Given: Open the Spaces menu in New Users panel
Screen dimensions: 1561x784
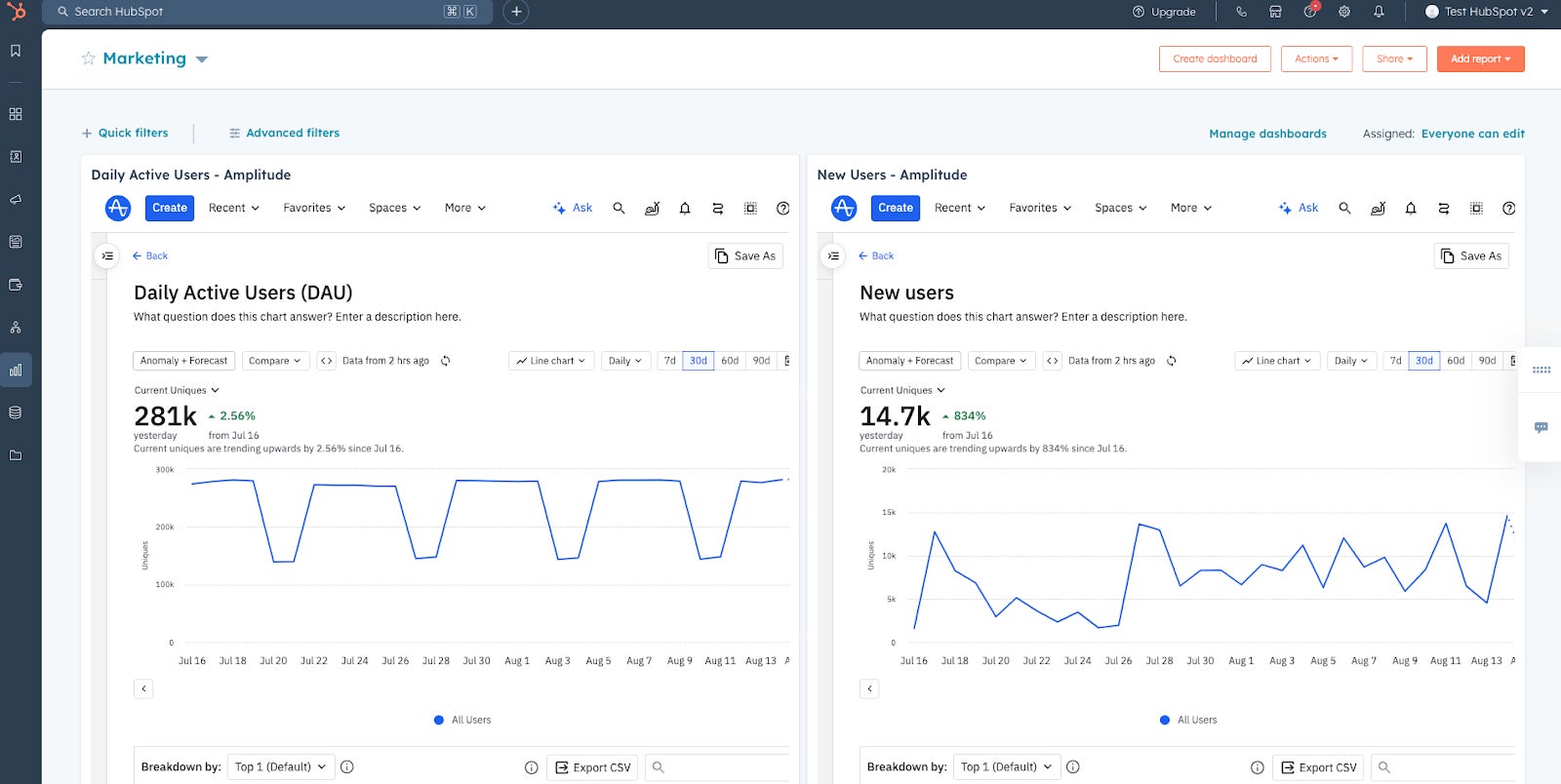Looking at the screenshot, I should point(1120,208).
